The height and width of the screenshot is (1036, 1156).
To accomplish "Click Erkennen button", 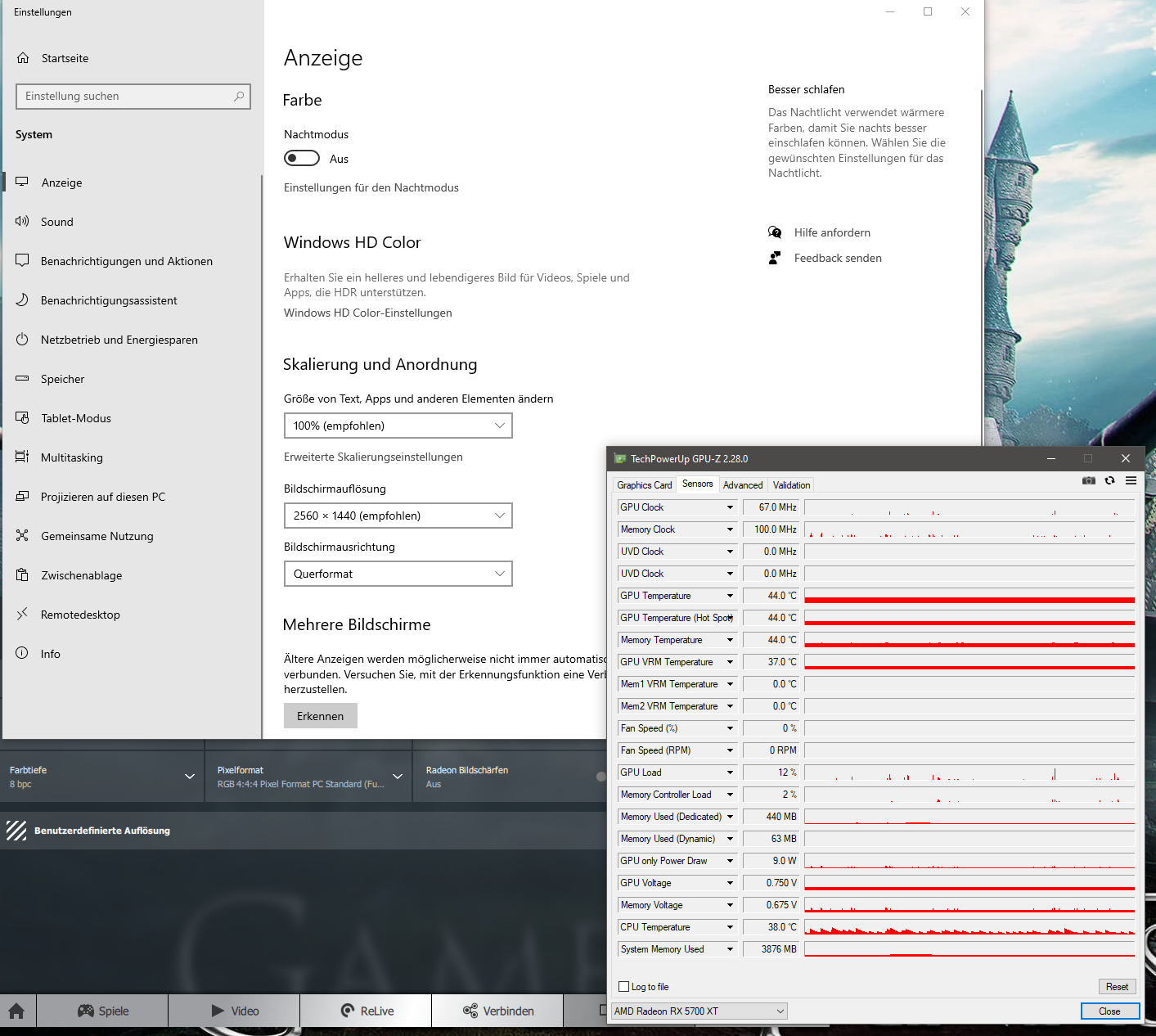I will [321, 716].
